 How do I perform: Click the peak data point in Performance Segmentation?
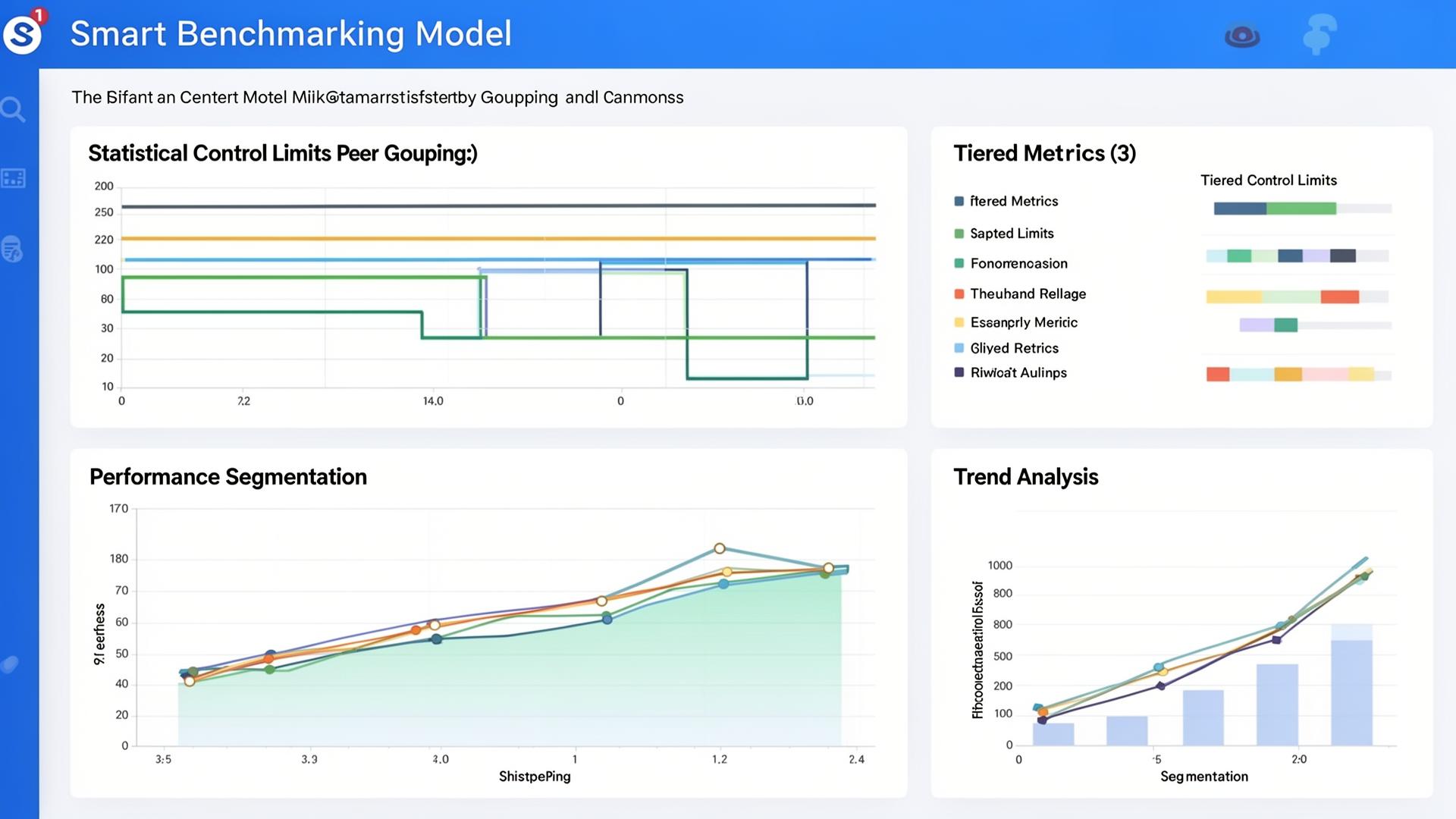720,548
